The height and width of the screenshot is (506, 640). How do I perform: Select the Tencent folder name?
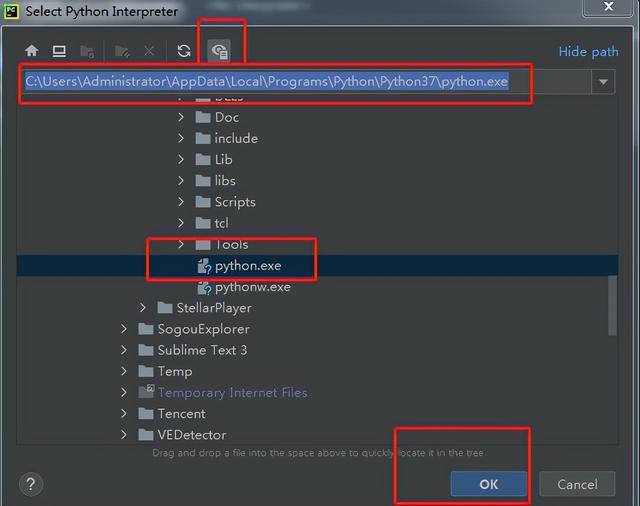click(182, 414)
